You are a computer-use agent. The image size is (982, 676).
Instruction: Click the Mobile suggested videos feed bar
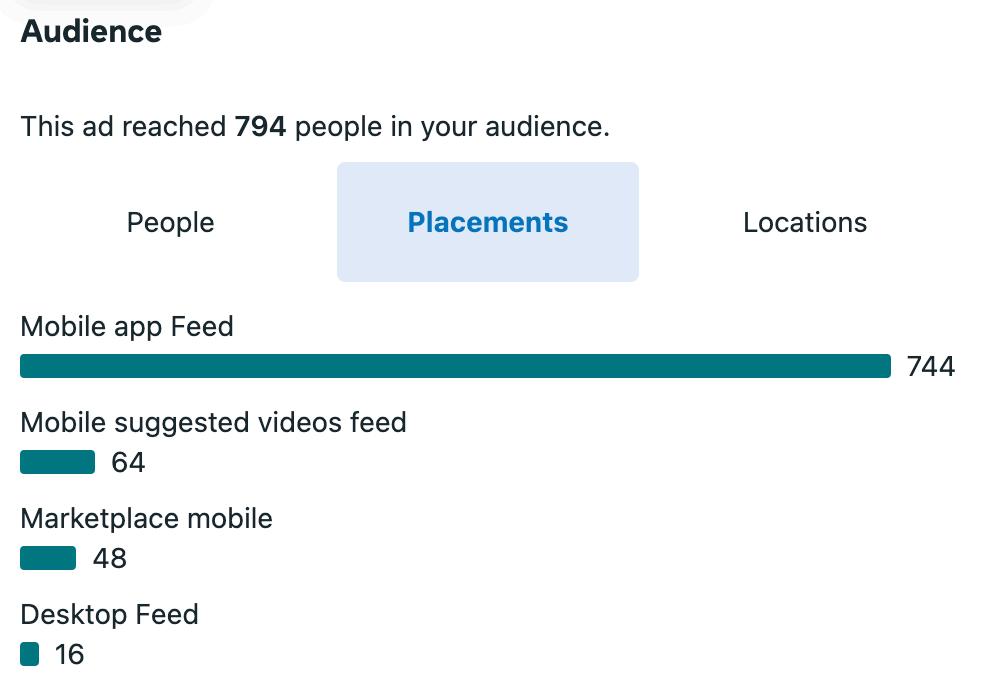coord(57,462)
